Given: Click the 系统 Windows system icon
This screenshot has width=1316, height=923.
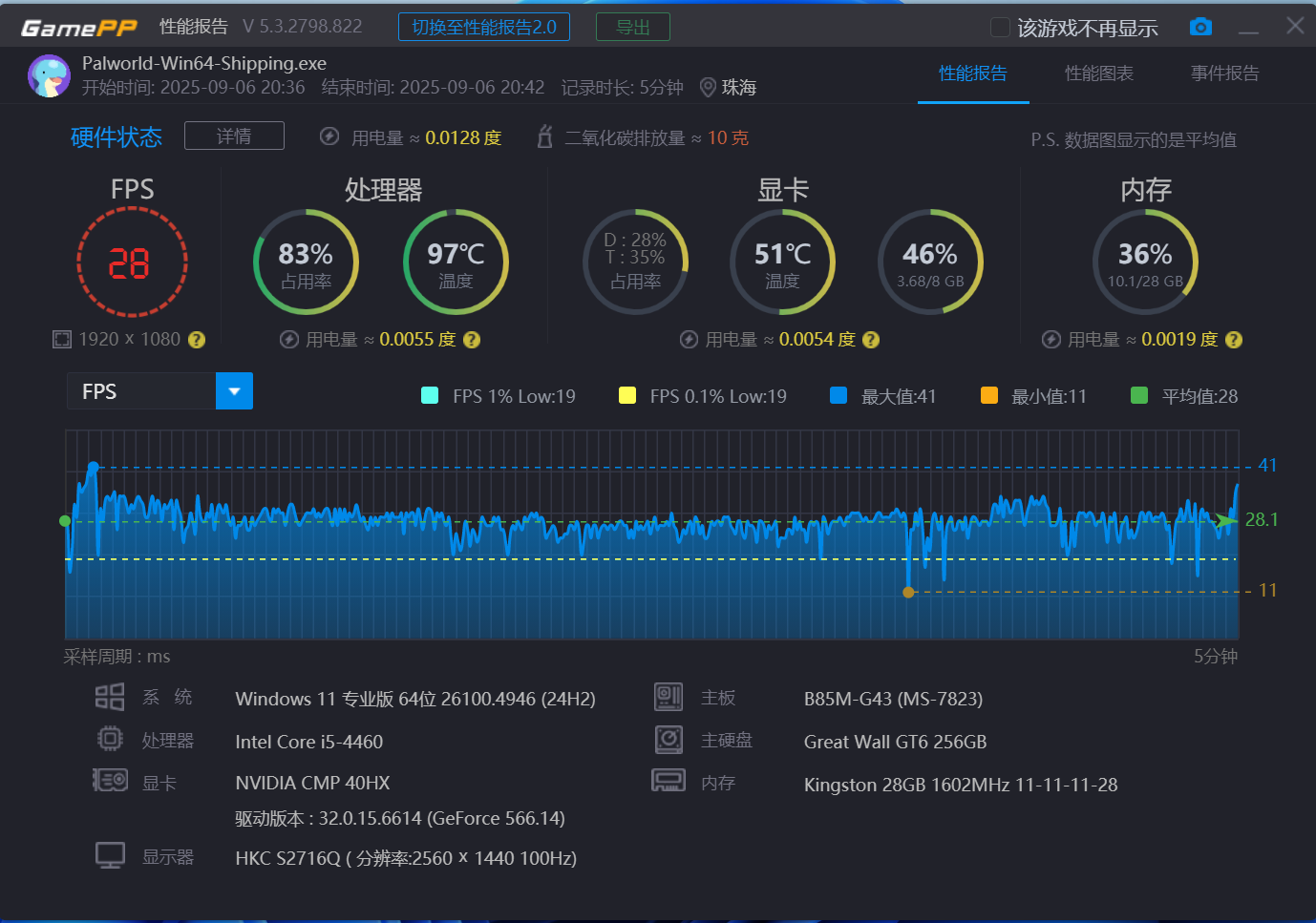Looking at the screenshot, I should click(110, 697).
